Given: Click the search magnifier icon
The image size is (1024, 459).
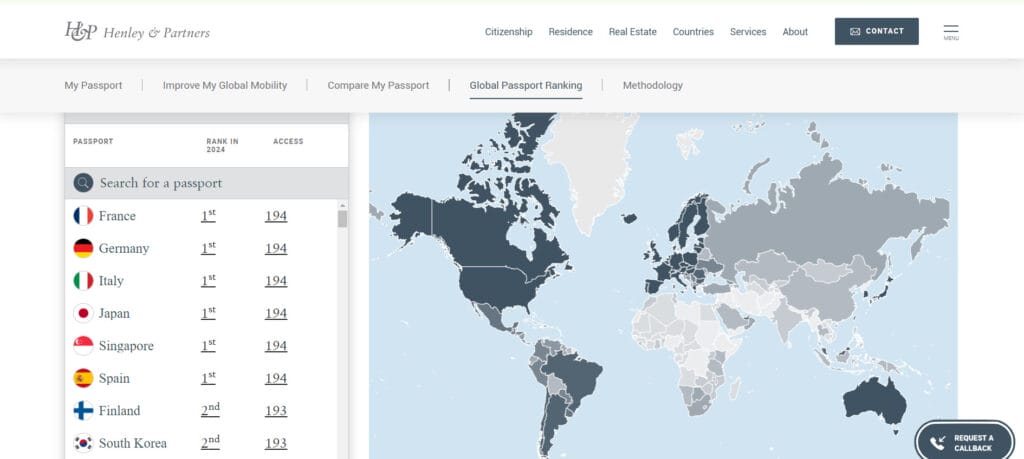Looking at the screenshot, I should pos(83,183).
